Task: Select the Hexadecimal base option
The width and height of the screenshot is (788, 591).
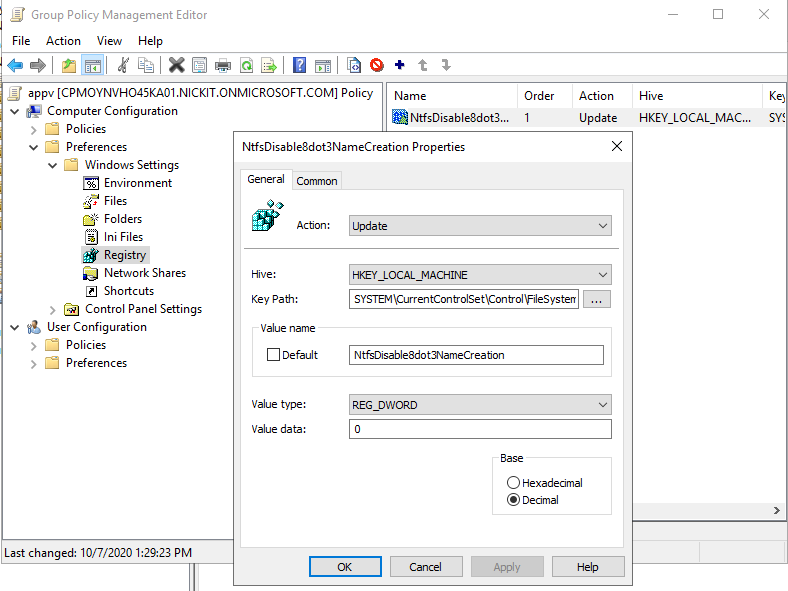Action: point(513,483)
